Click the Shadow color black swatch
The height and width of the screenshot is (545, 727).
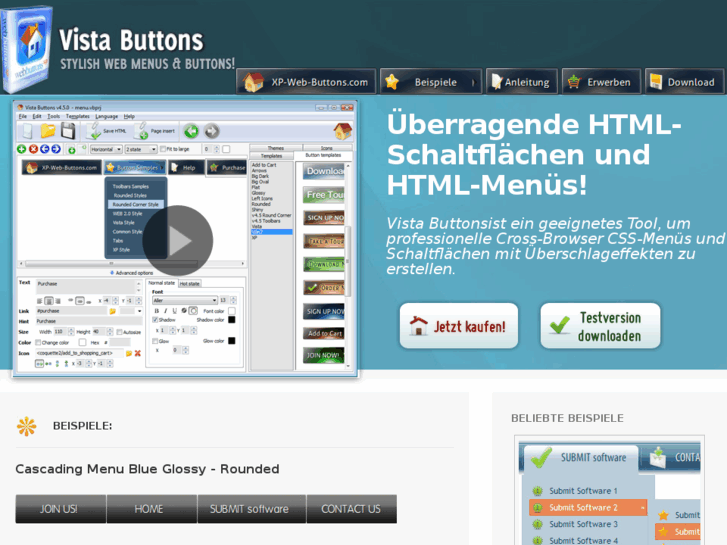click(x=232, y=320)
